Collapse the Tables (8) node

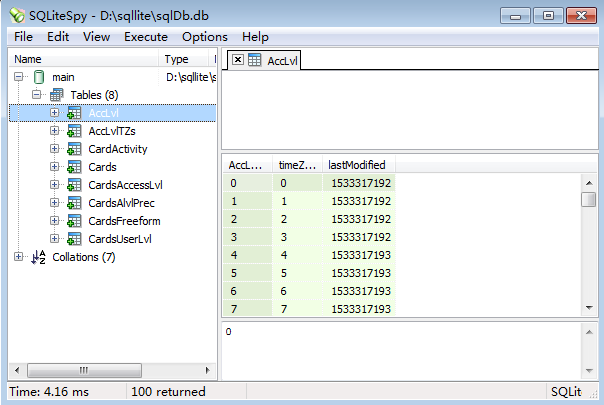[37, 94]
